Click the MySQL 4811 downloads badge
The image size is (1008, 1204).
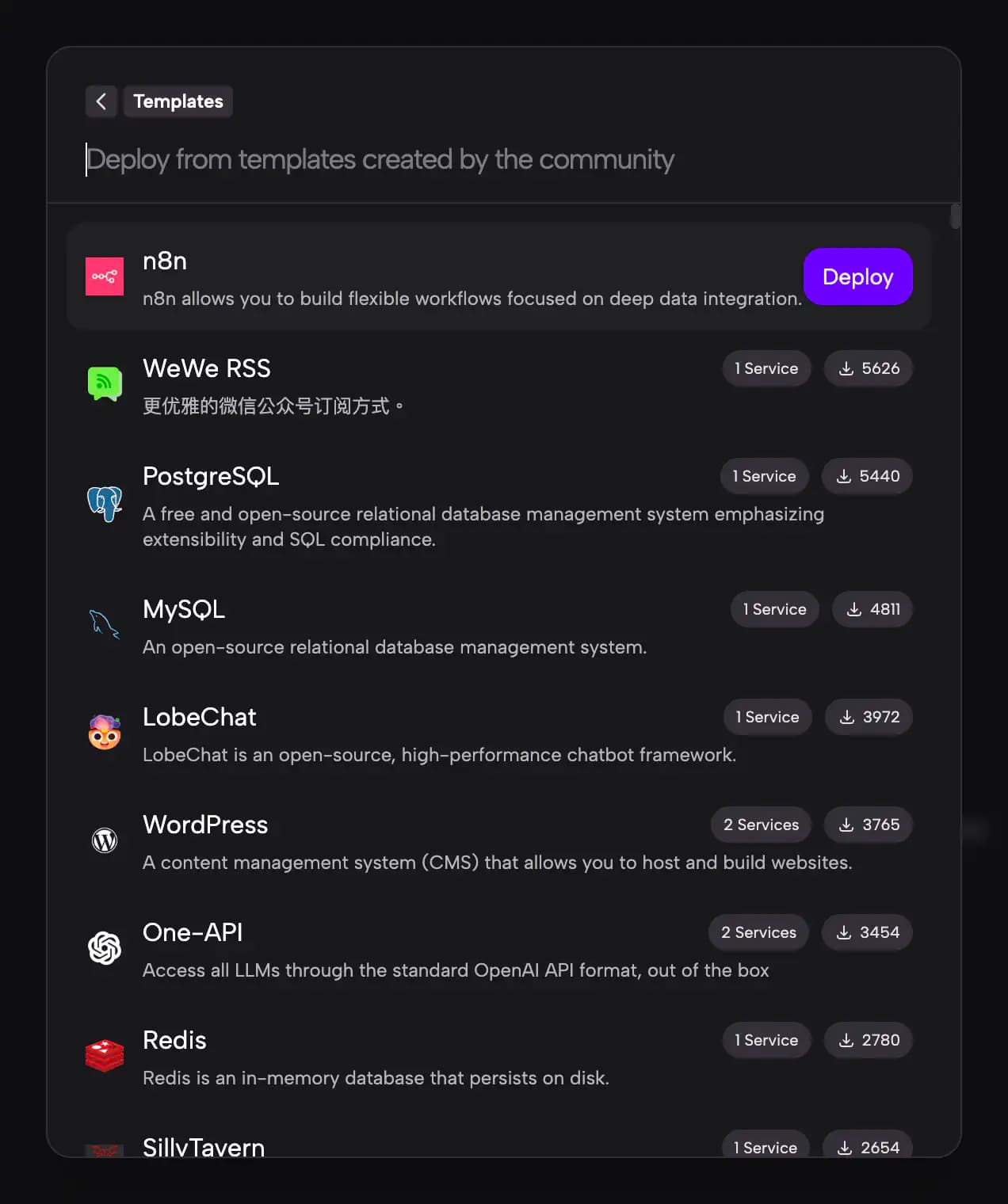(x=872, y=609)
